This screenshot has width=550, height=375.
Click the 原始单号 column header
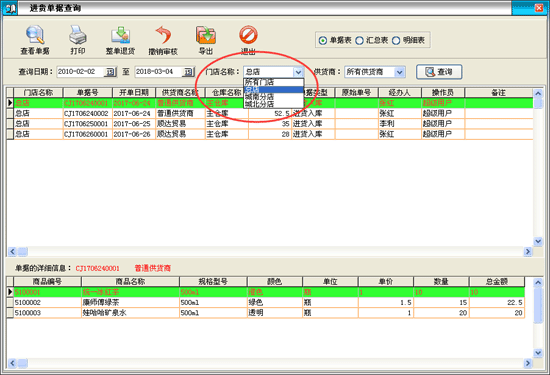tap(356, 93)
